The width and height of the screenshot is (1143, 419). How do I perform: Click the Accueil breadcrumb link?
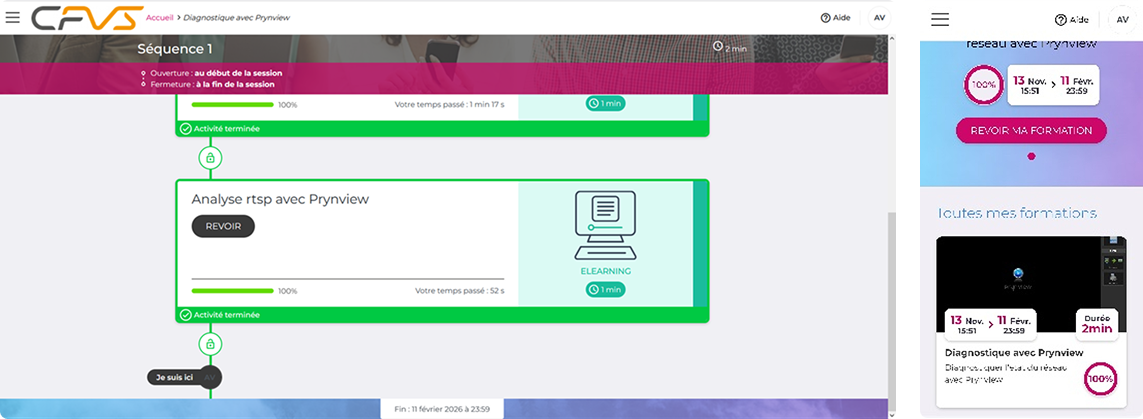[x=160, y=18]
